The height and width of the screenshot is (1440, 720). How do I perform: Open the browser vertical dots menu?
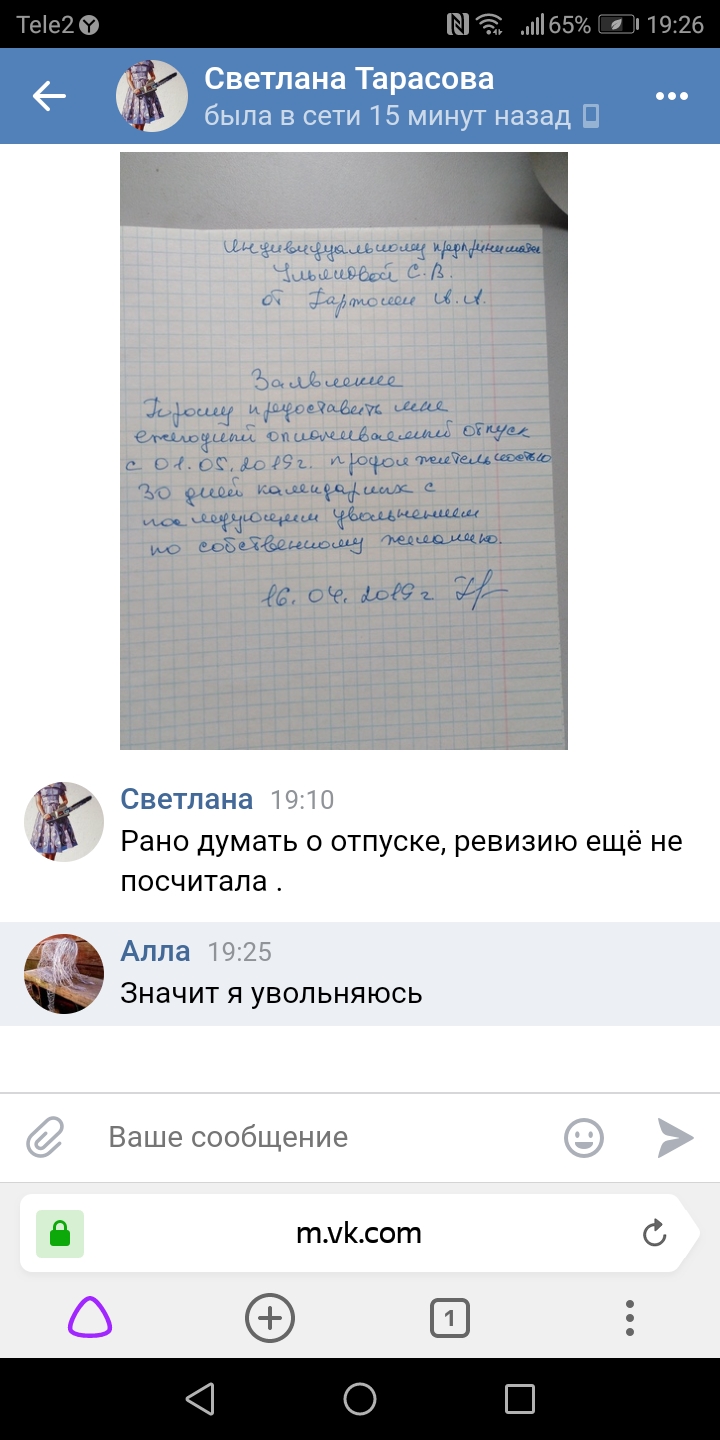pyautogui.click(x=630, y=1318)
